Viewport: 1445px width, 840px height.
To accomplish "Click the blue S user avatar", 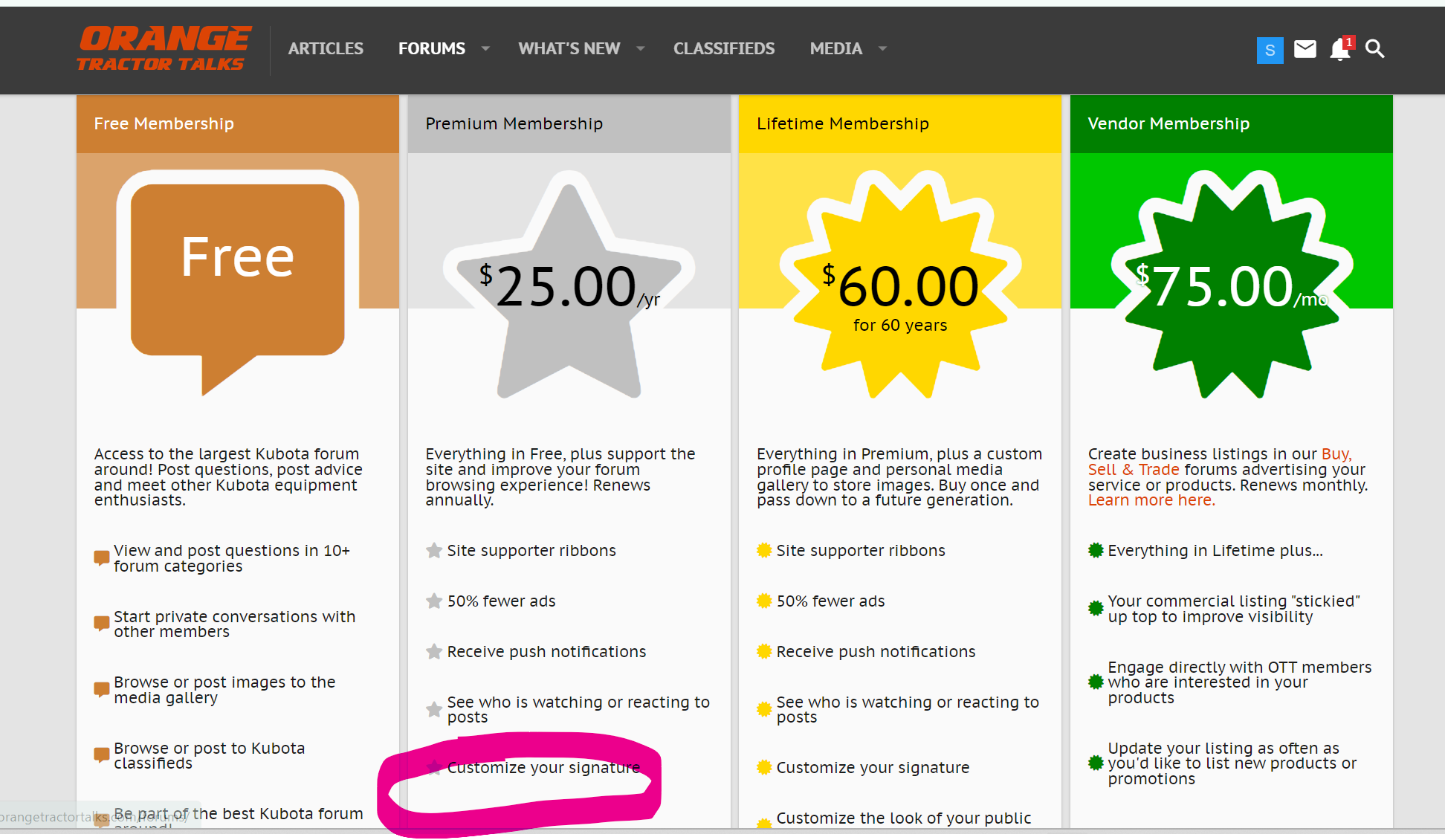I will tap(1270, 50).
